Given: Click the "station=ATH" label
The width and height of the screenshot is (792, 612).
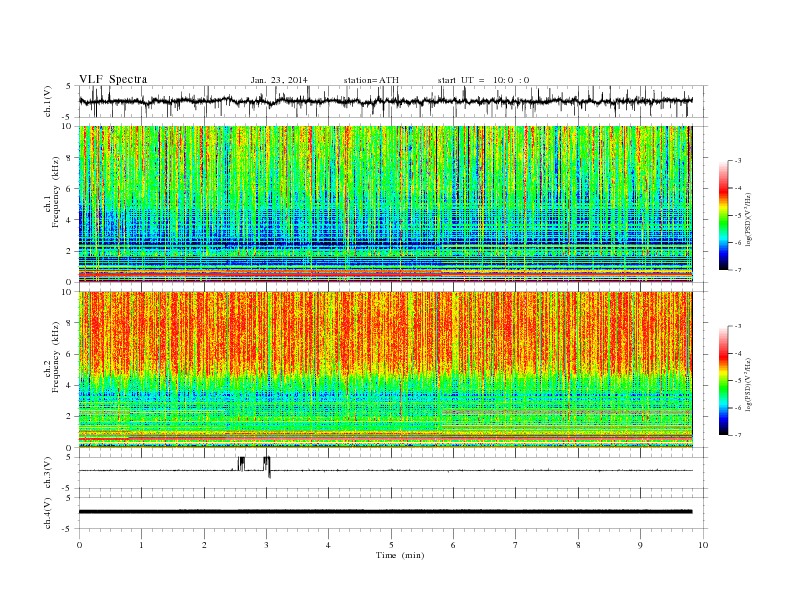Looking at the screenshot, I should pos(371,80).
